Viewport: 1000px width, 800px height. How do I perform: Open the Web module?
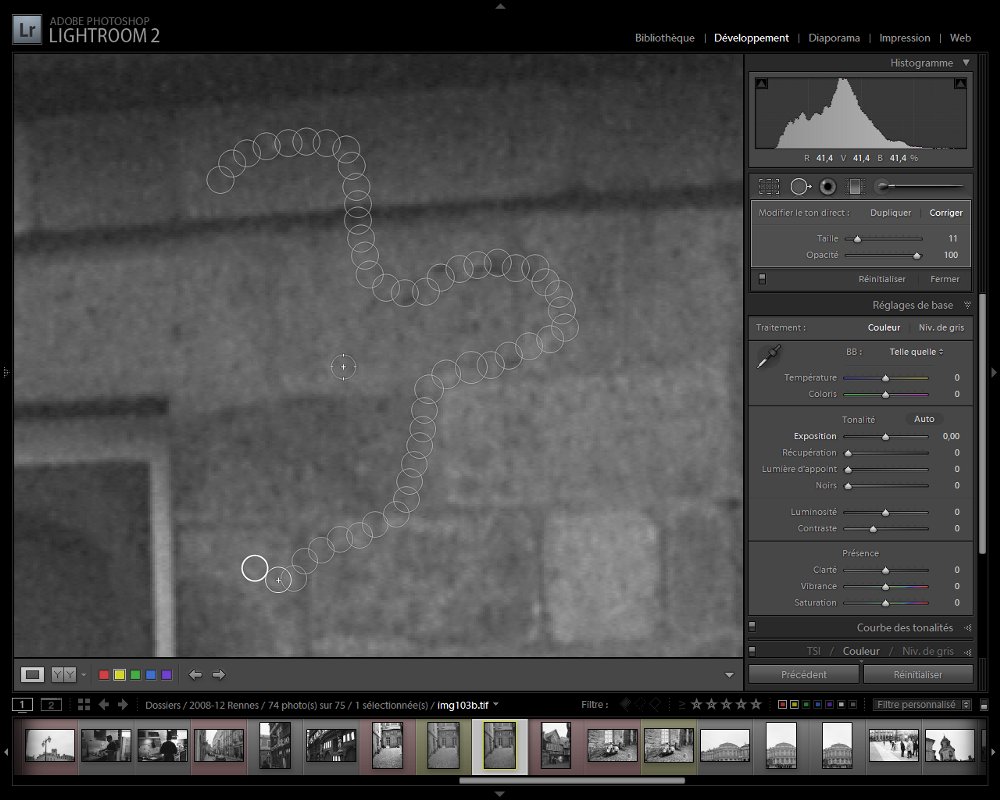(x=960, y=38)
